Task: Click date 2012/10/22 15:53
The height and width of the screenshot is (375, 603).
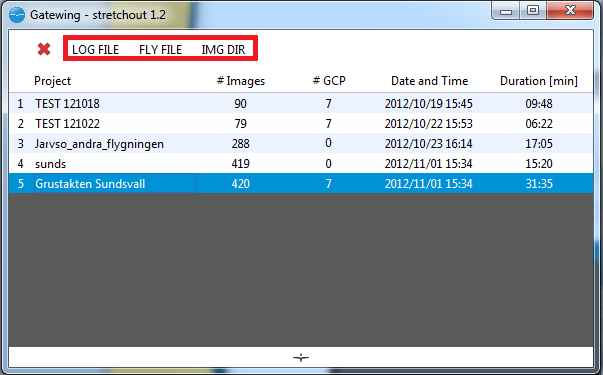Action: (x=428, y=123)
